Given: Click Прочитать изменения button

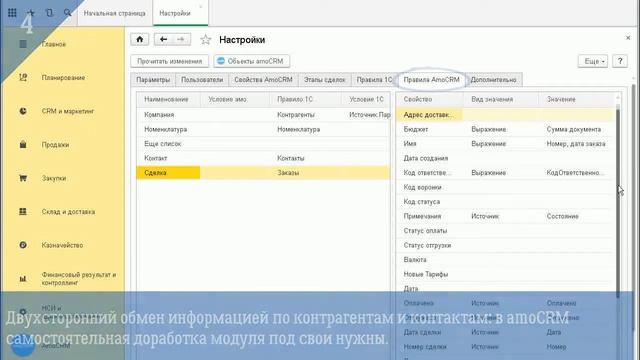Looking at the screenshot, I should pos(170,61).
